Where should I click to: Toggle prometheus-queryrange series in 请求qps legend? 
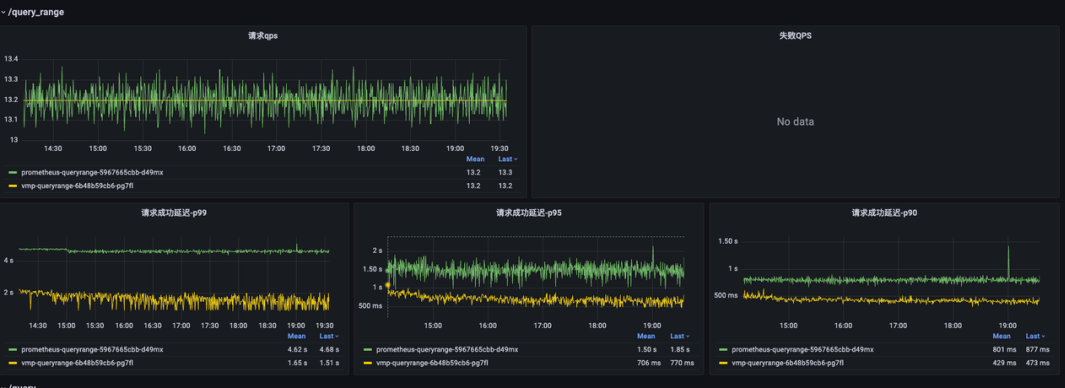(92, 173)
